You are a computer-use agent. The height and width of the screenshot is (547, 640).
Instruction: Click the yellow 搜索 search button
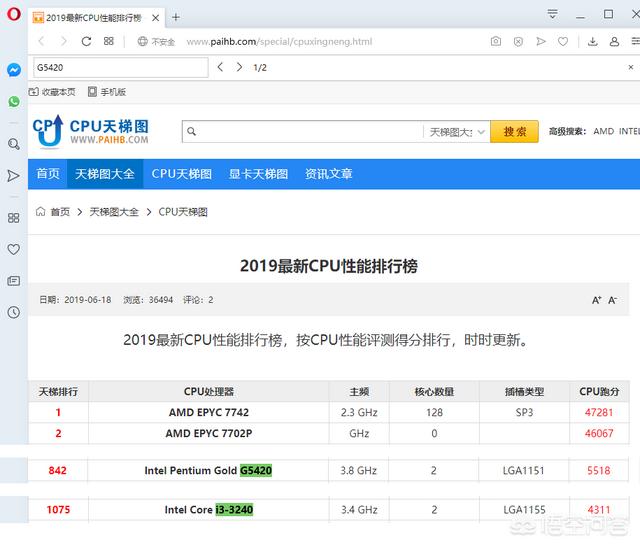pos(514,131)
